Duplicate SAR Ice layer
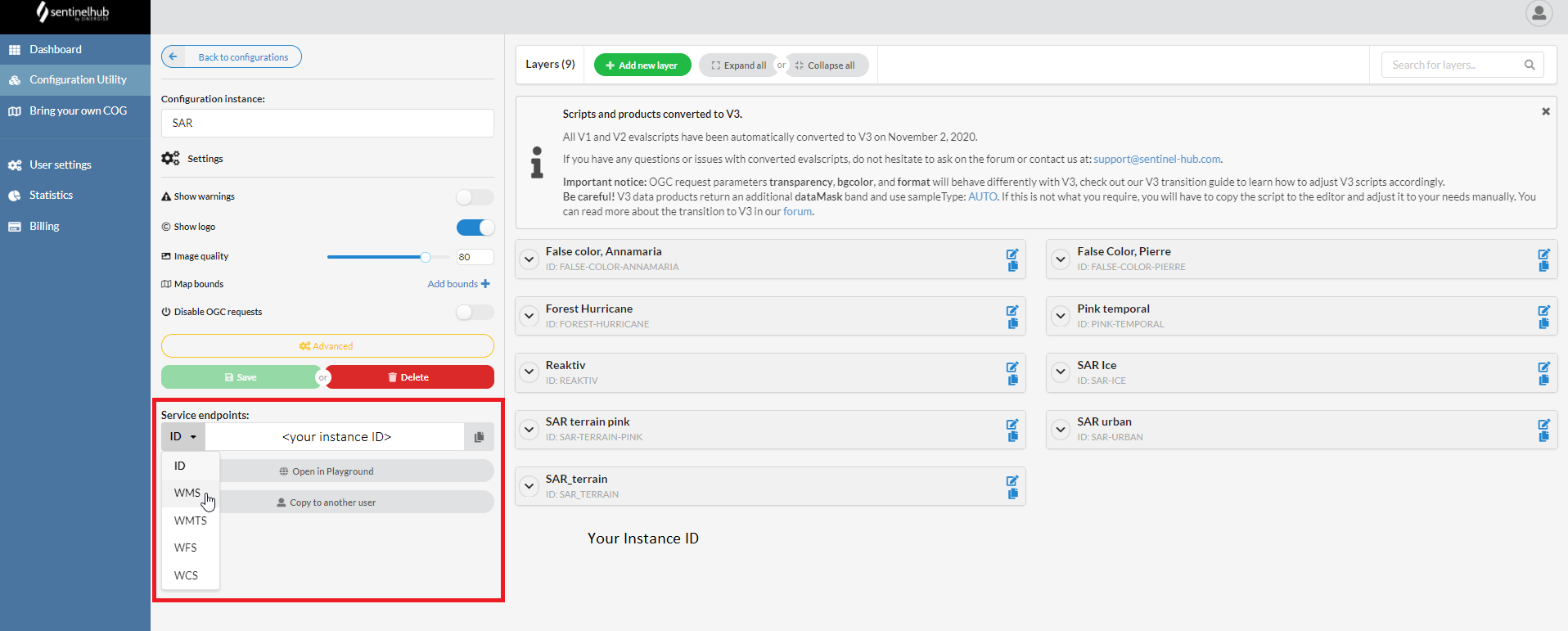 1544,380
